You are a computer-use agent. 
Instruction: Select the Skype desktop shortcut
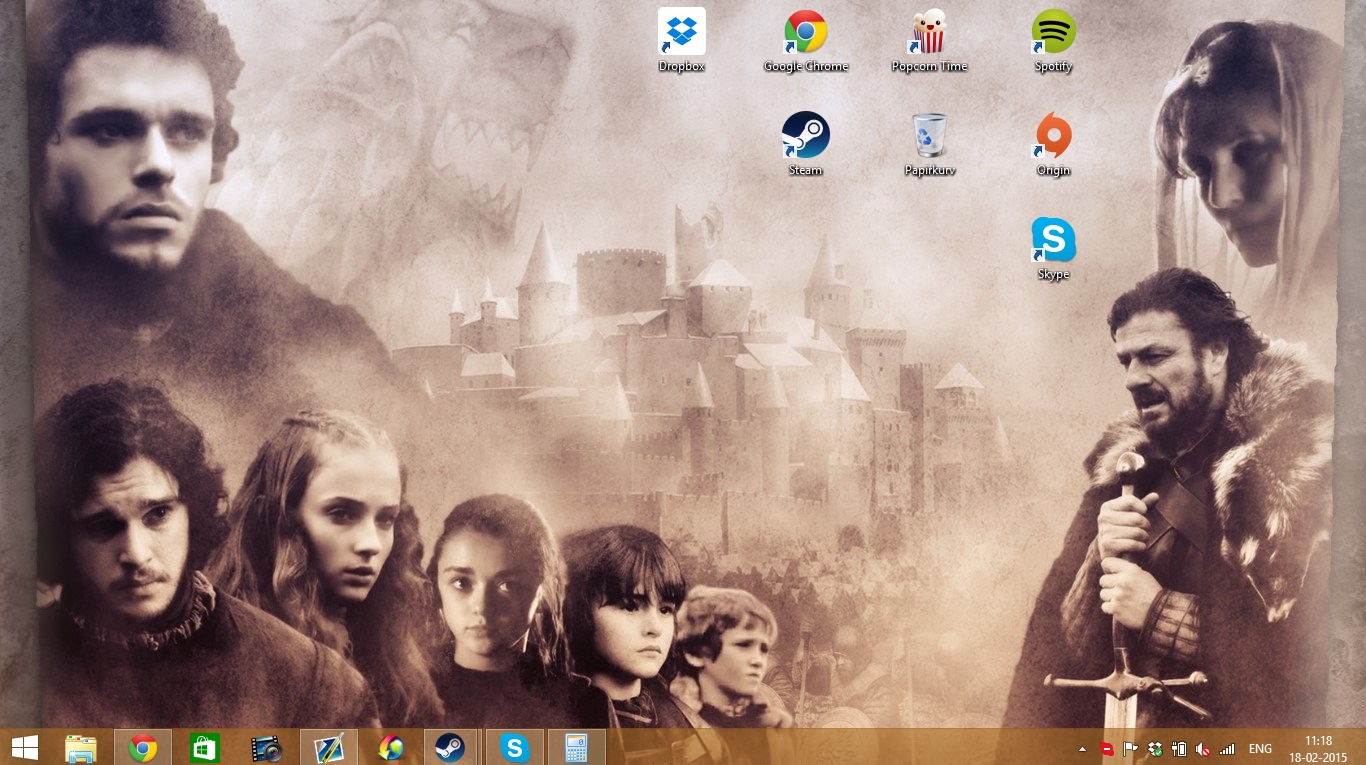pos(1053,248)
